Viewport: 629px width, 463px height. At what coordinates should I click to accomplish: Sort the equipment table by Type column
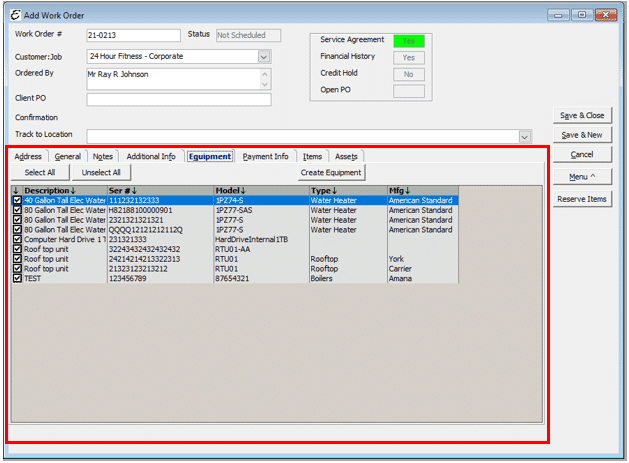click(x=348, y=190)
